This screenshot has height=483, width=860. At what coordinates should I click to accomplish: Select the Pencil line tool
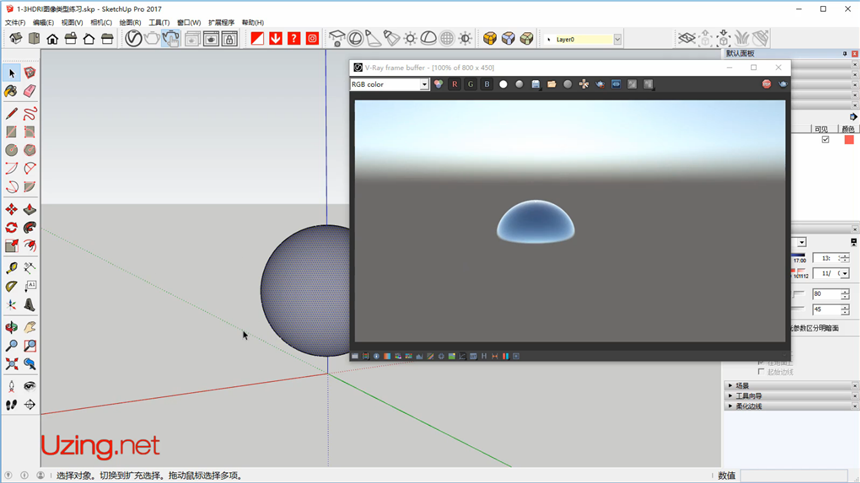(x=11, y=113)
